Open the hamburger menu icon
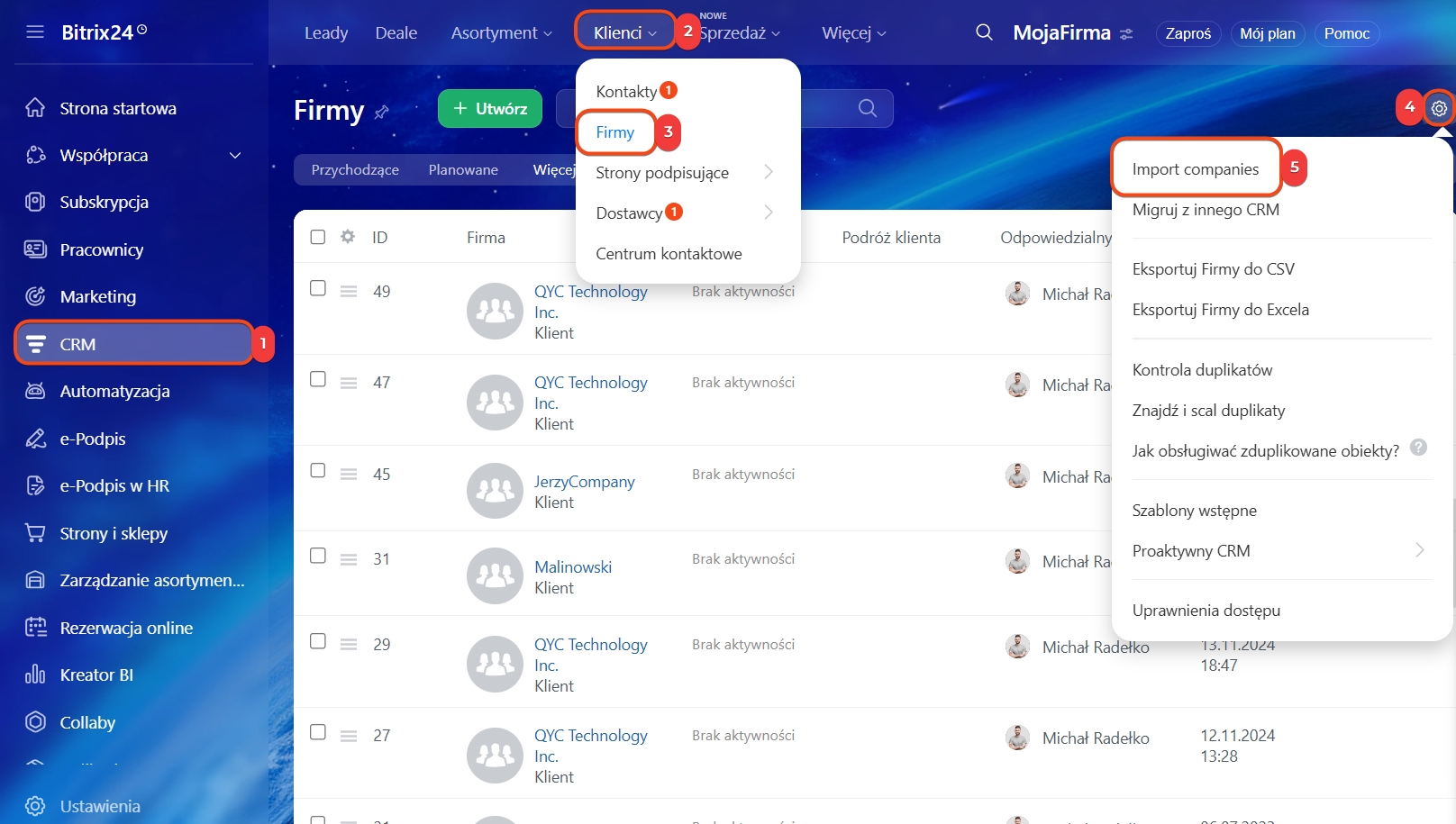This screenshot has width=1456, height=824. [35, 32]
